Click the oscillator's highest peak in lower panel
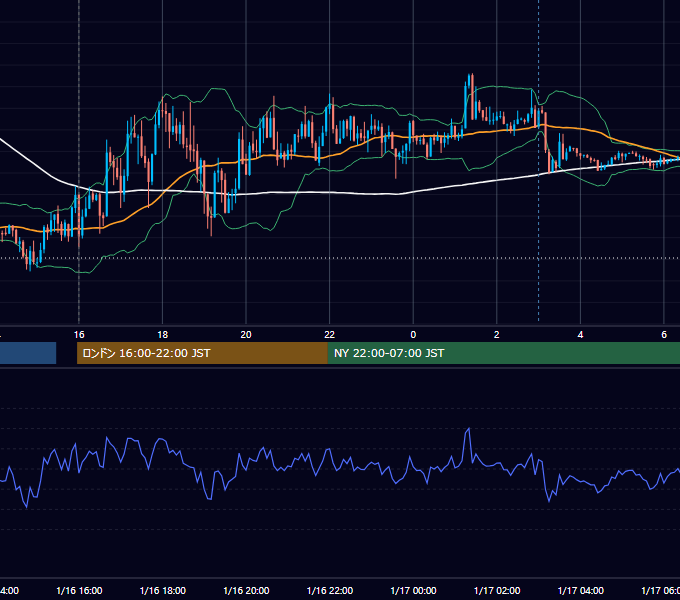The width and height of the screenshot is (680, 600). pyautogui.click(x=468, y=429)
